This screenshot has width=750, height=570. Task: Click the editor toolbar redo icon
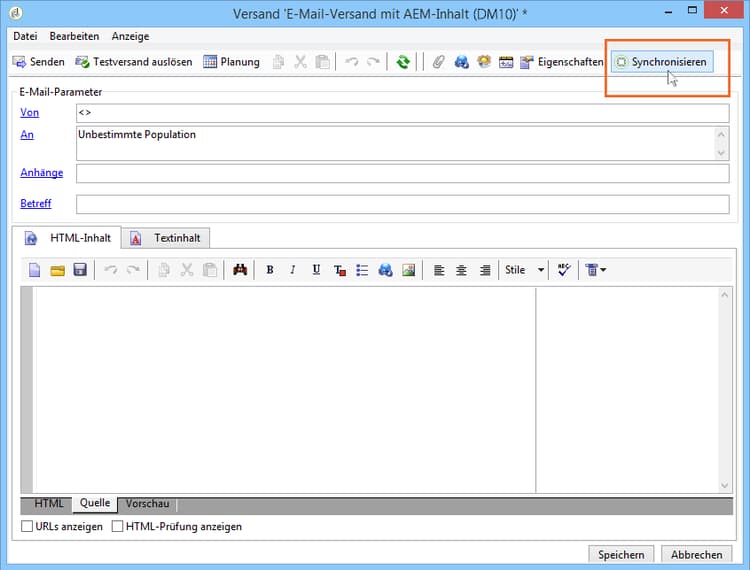click(x=133, y=270)
